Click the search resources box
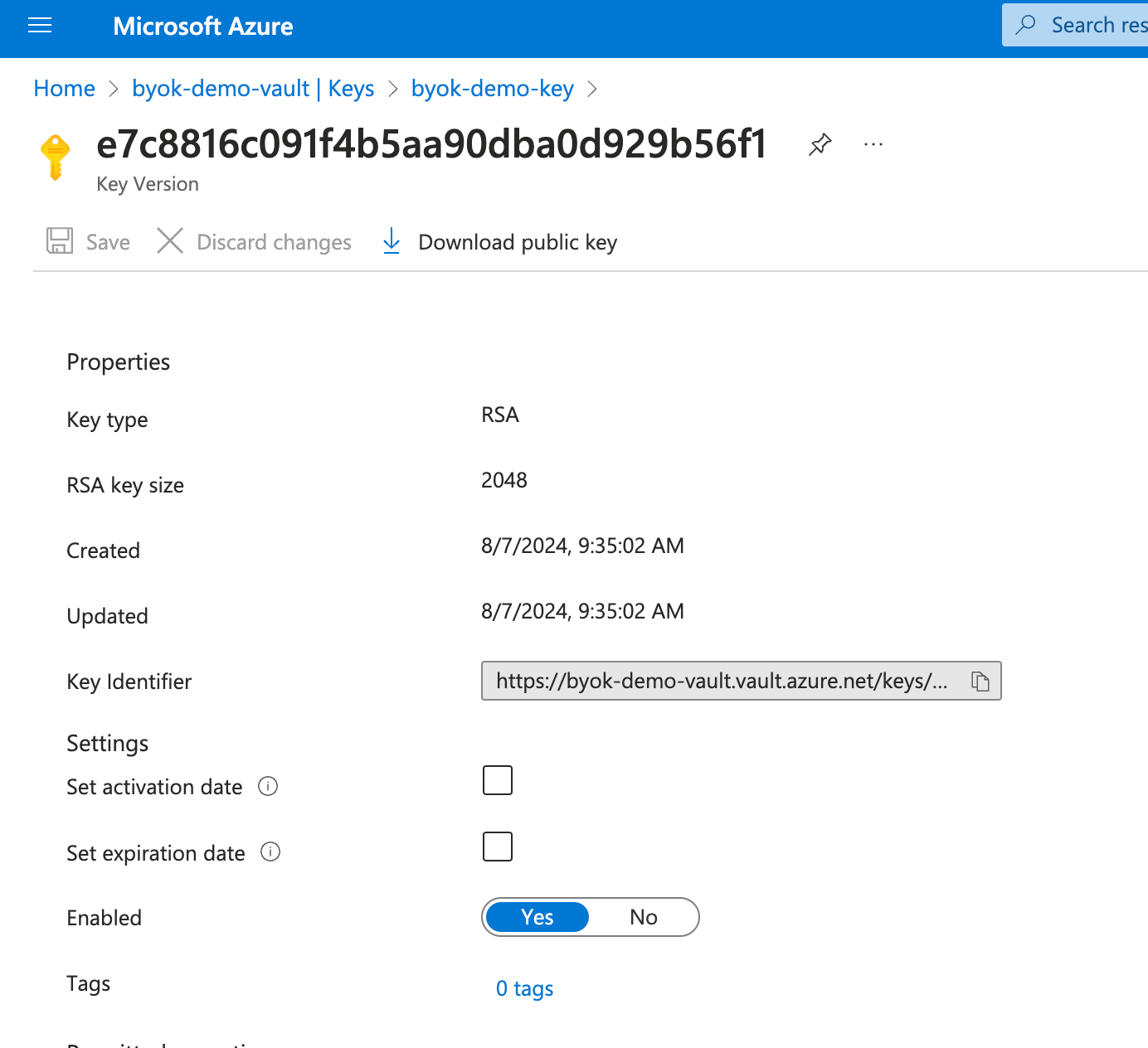 pos(1075,25)
